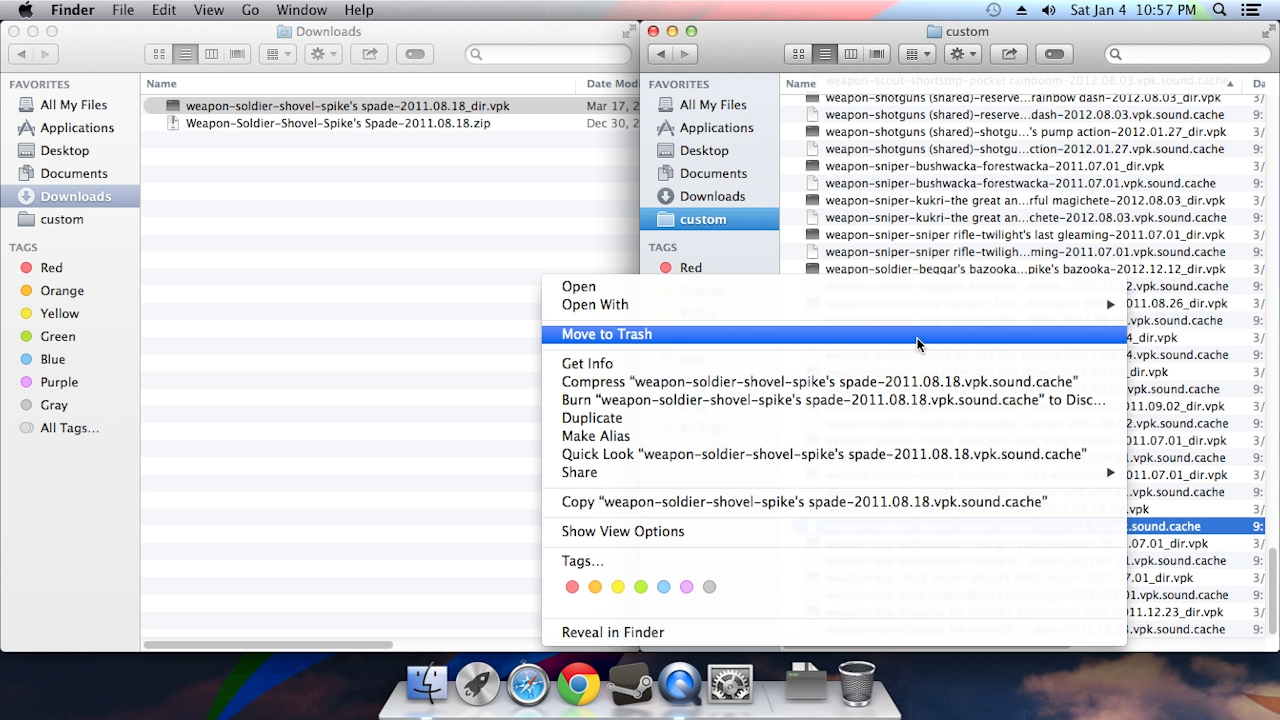Open Documents in custom window sidebar
Image resolution: width=1280 pixels, height=720 pixels.
pyautogui.click(x=709, y=173)
